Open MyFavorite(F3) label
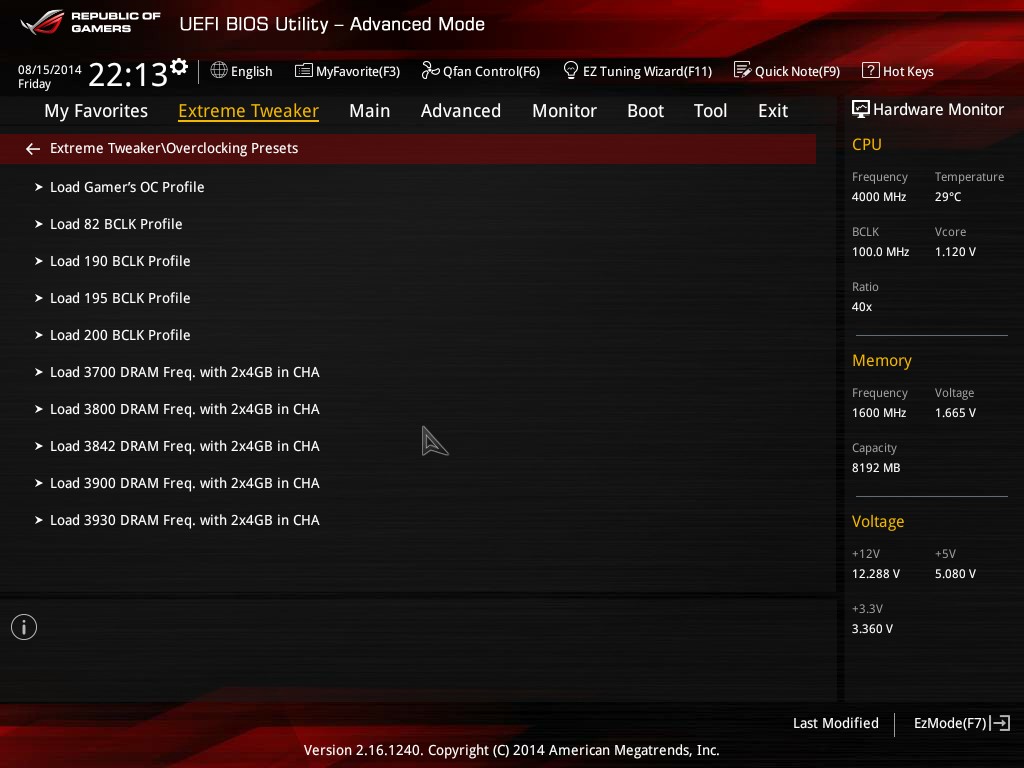The width and height of the screenshot is (1024, 768). pos(358,71)
